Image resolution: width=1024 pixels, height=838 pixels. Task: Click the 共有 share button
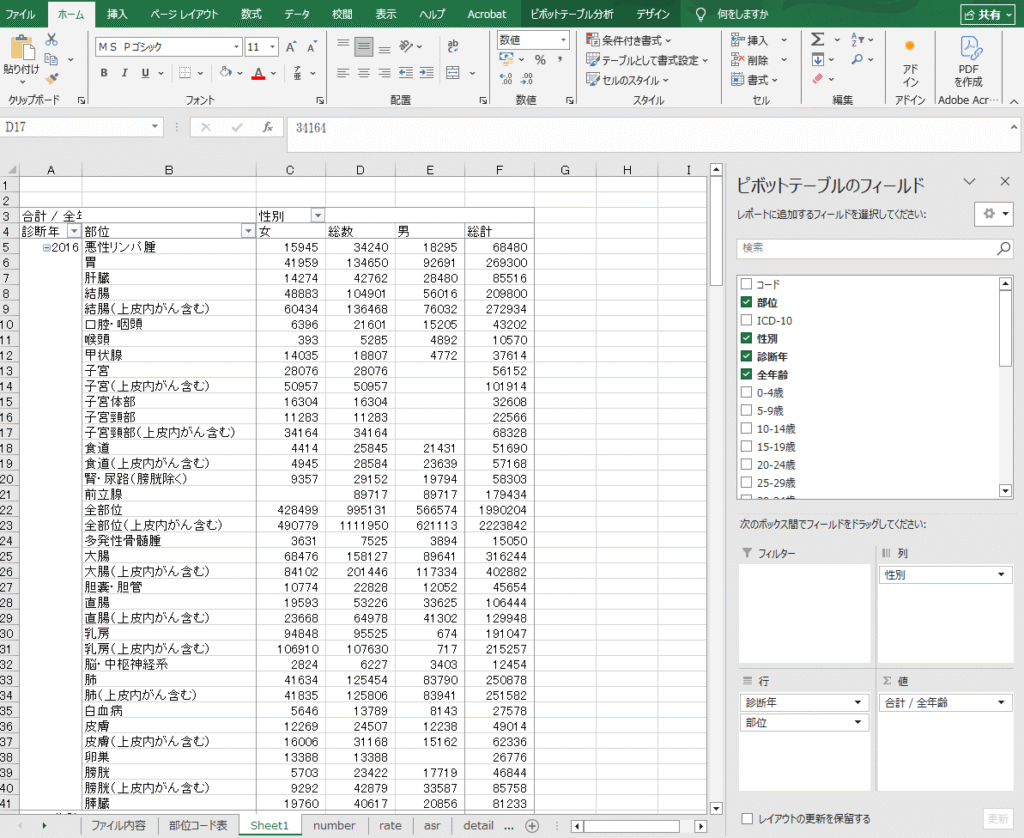click(987, 15)
